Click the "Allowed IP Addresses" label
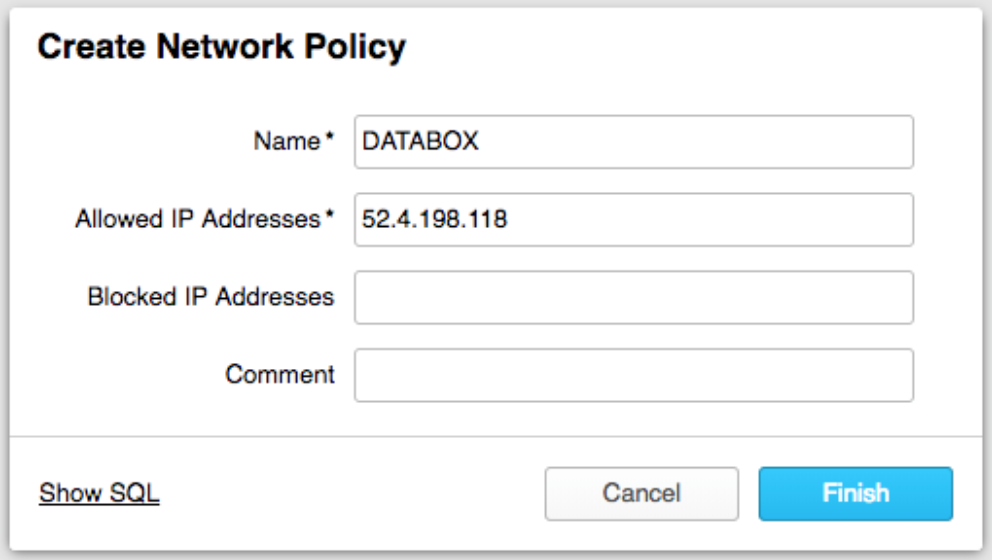 pyautogui.click(x=197, y=219)
